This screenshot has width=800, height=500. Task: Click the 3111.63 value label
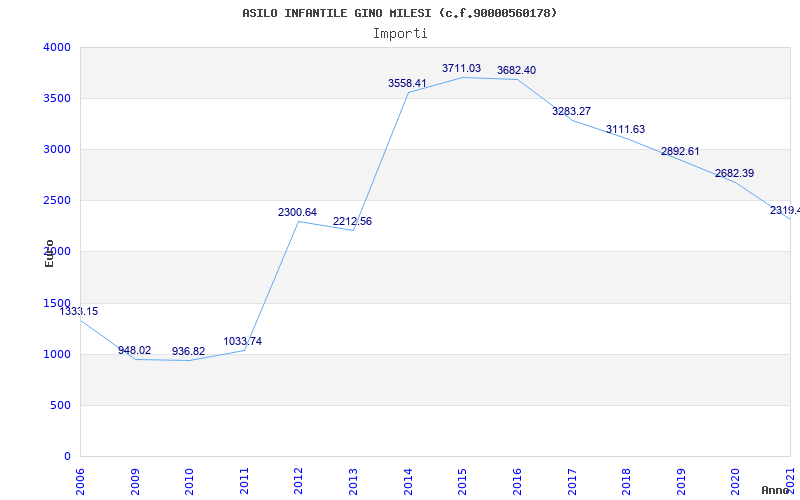(625, 130)
